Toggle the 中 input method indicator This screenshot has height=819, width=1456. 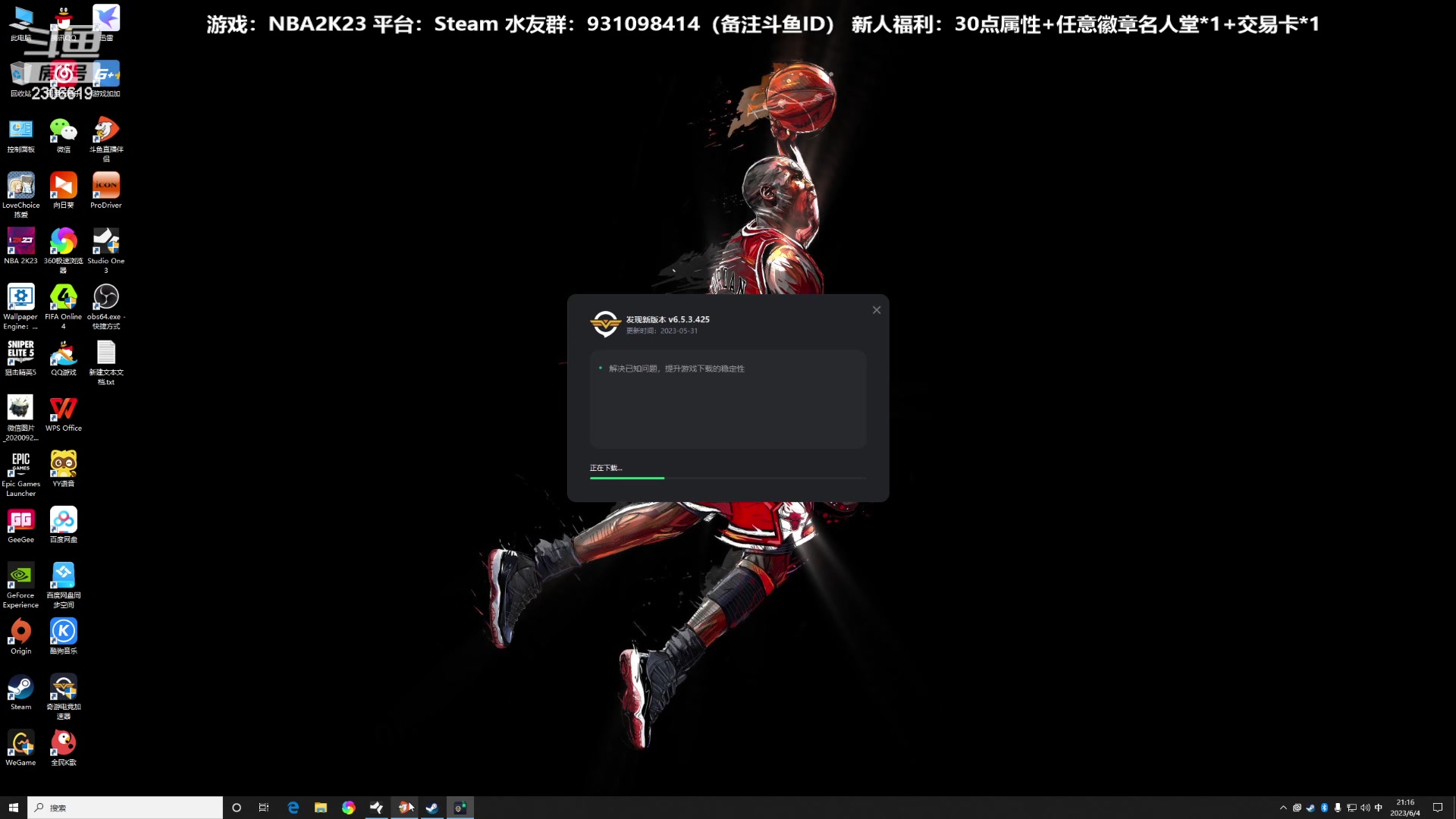point(1379,808)
